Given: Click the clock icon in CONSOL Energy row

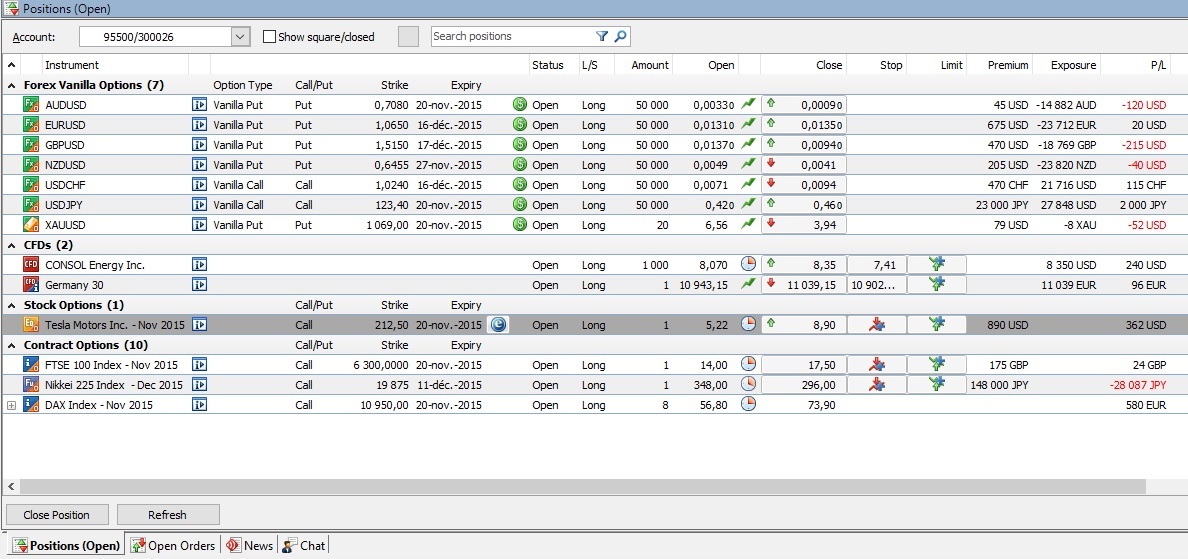Looking at the screenshot, I should click(x=749, y=264).
